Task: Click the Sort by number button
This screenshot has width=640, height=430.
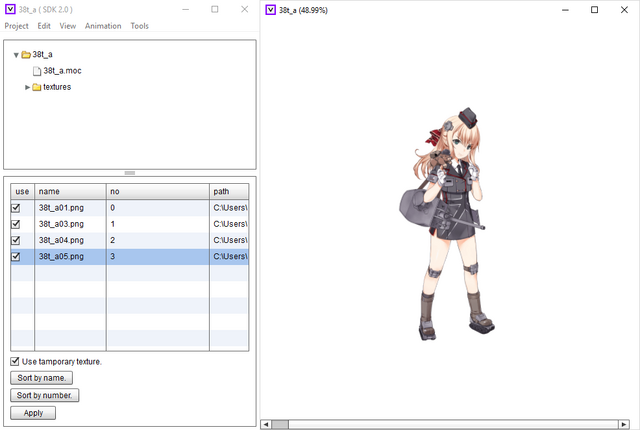Action: 44,395
